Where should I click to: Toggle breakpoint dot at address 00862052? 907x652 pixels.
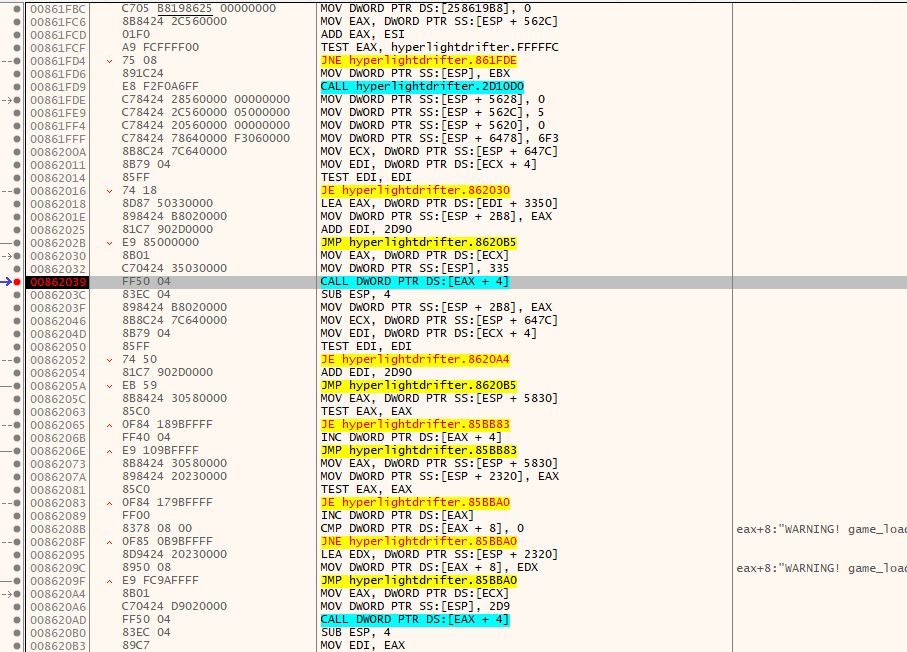pos(19,360)
